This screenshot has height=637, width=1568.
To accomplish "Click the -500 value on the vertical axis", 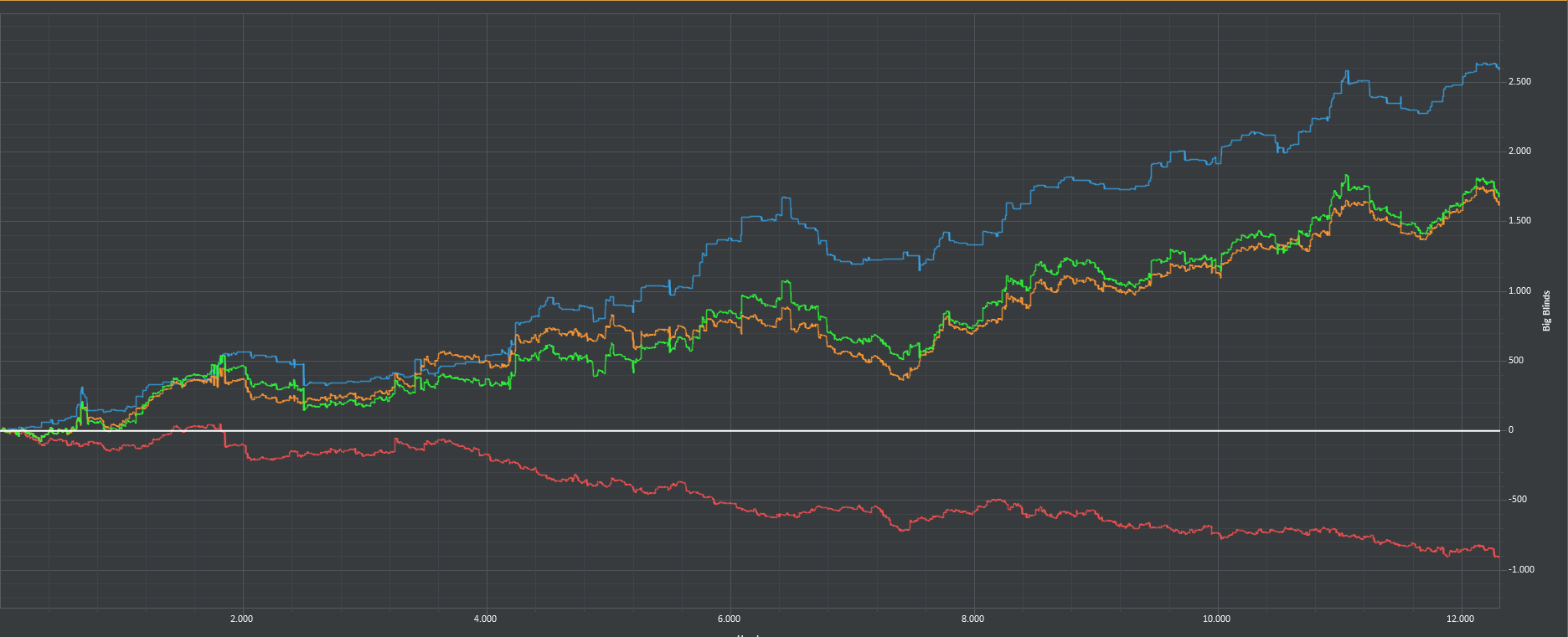I will [x=1518, y=500].
